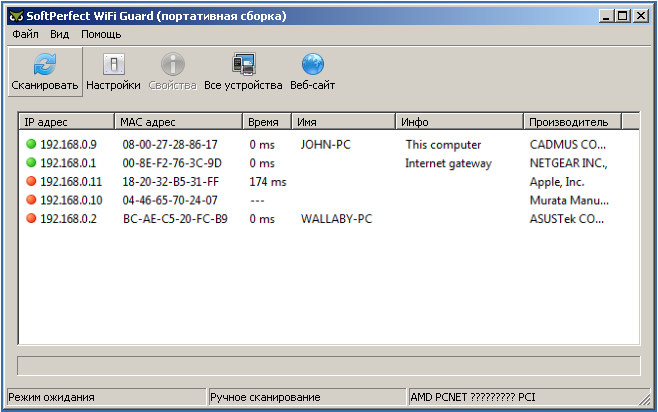This screenshot has width=658, height=412.
Task: Click green status dot for 192.168.0.9
Action: (31, 144)
